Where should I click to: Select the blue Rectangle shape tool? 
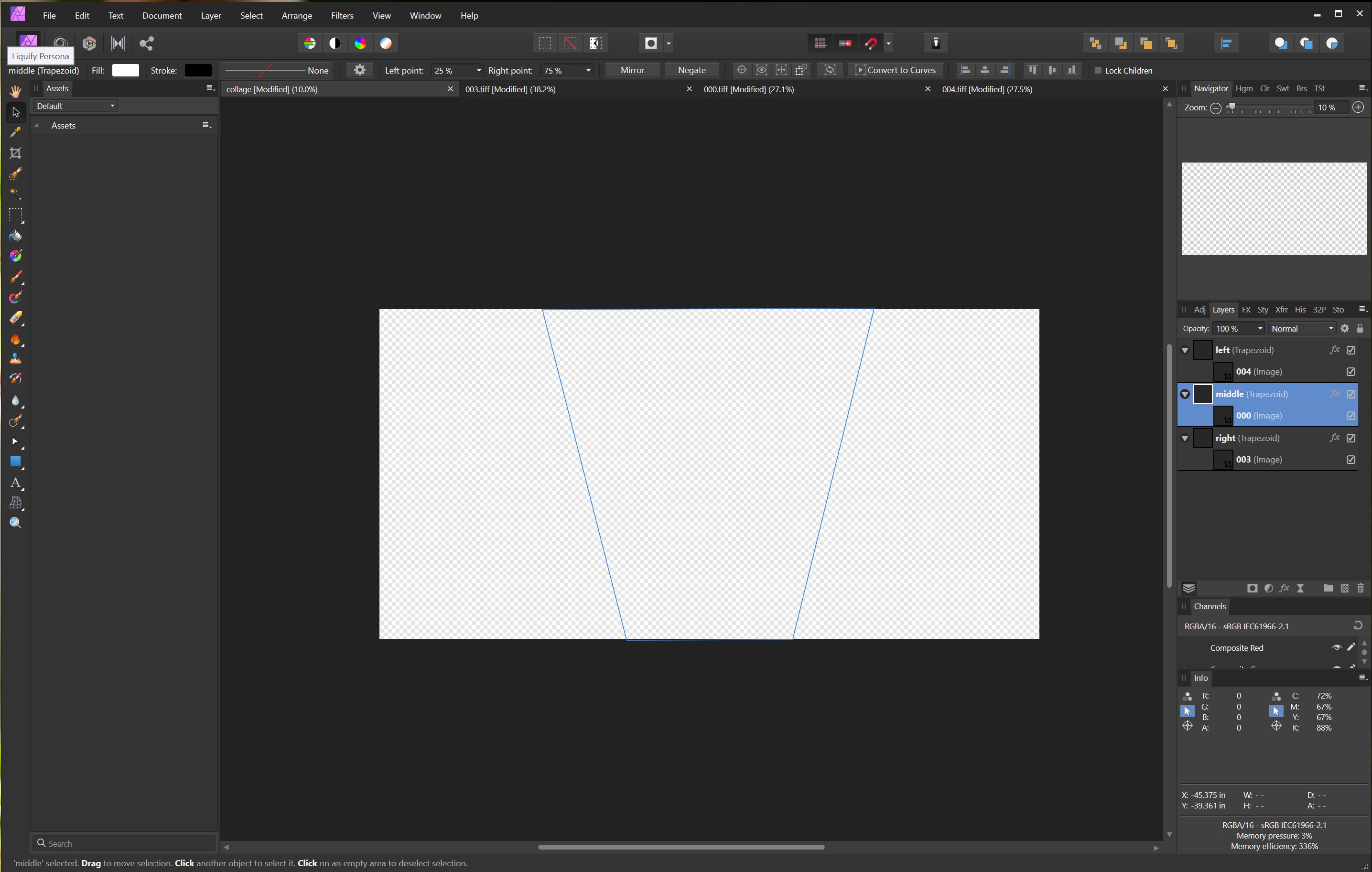point(15,462)
